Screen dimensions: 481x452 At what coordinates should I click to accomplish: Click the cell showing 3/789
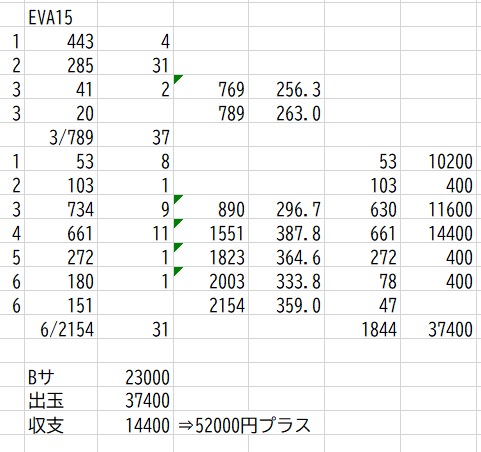pyautogui.click(x=61, y=135)
